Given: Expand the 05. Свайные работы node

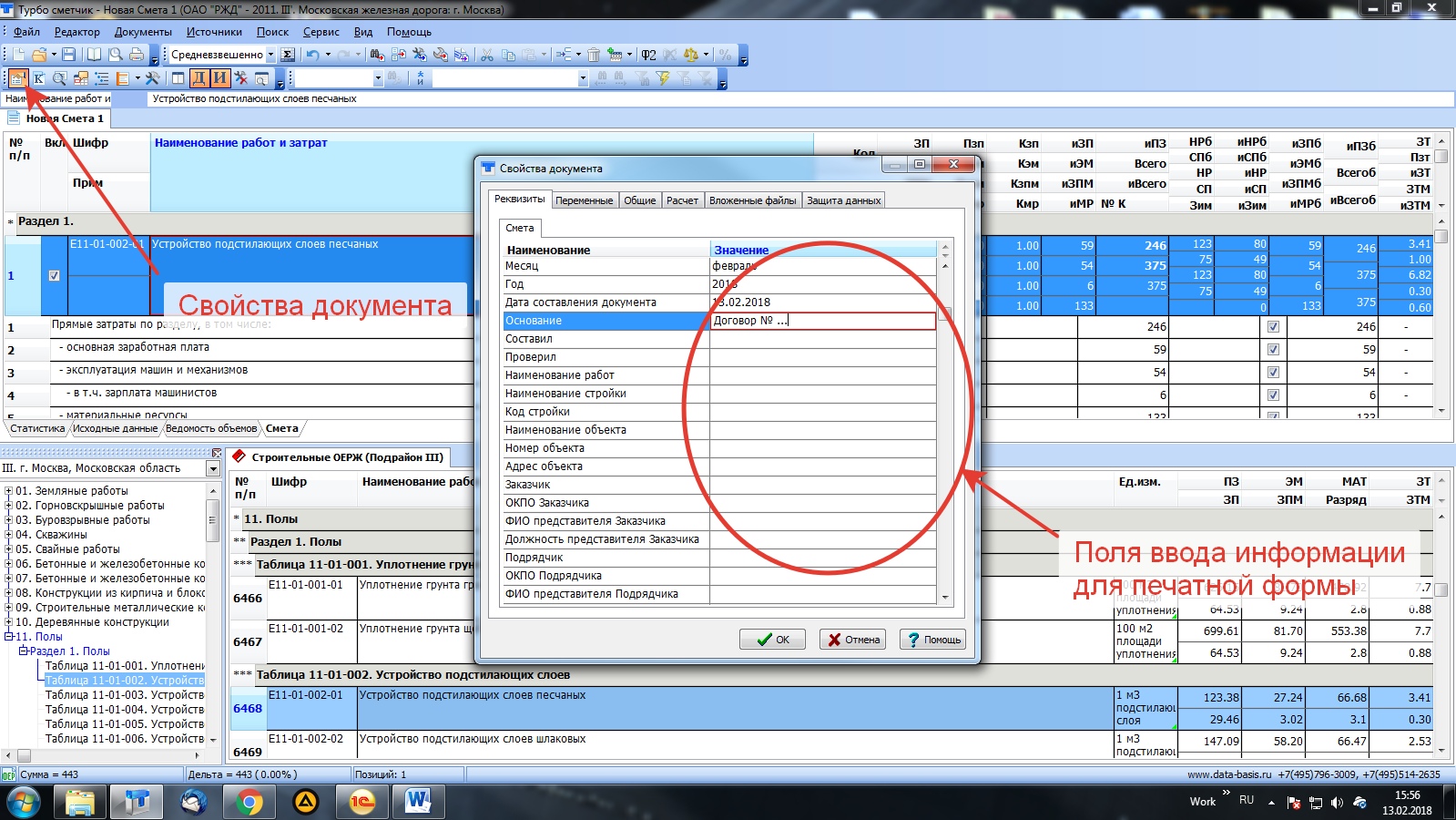Looking at the screenshot, I should coord(9,549).
